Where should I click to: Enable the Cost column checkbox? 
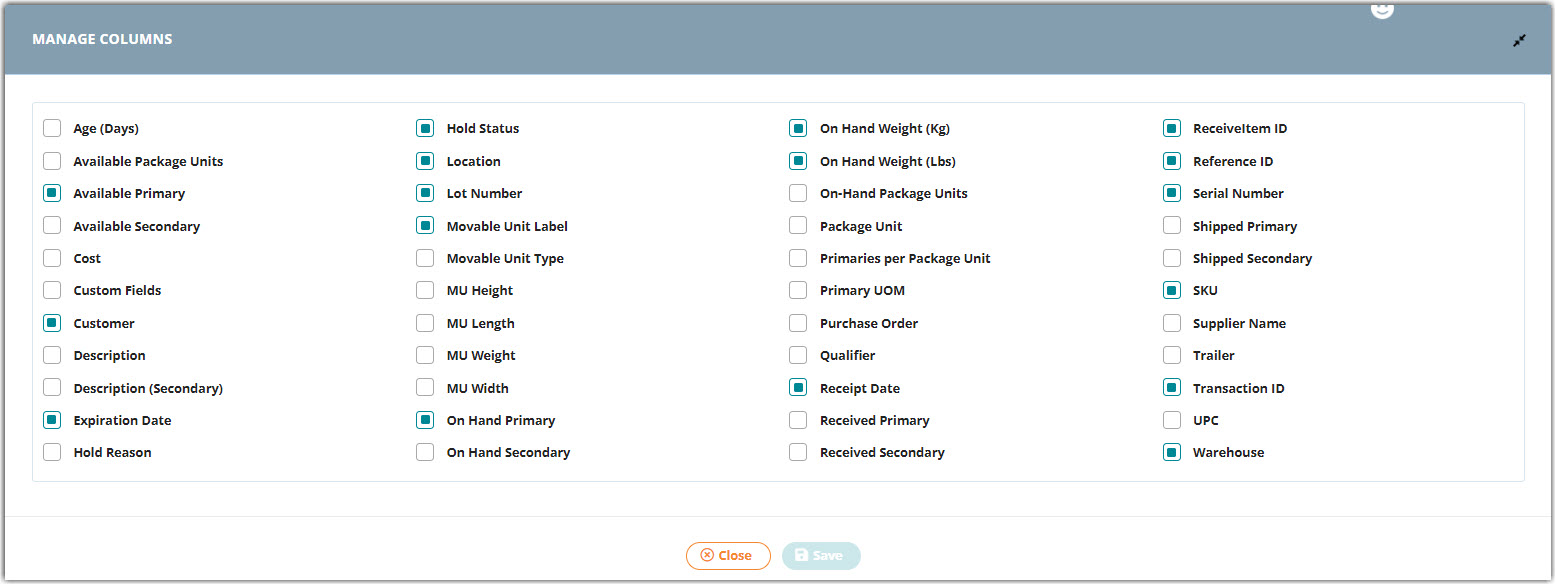tap(52, 258)
